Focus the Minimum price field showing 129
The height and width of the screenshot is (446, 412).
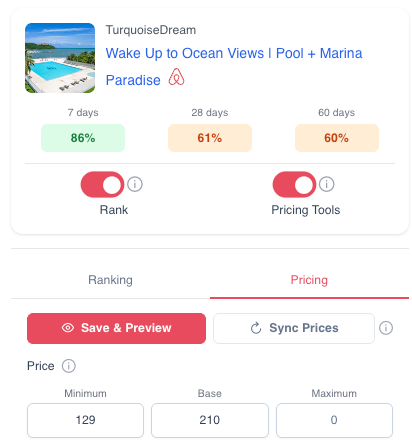pyautogui.click(x=85, y=420)
